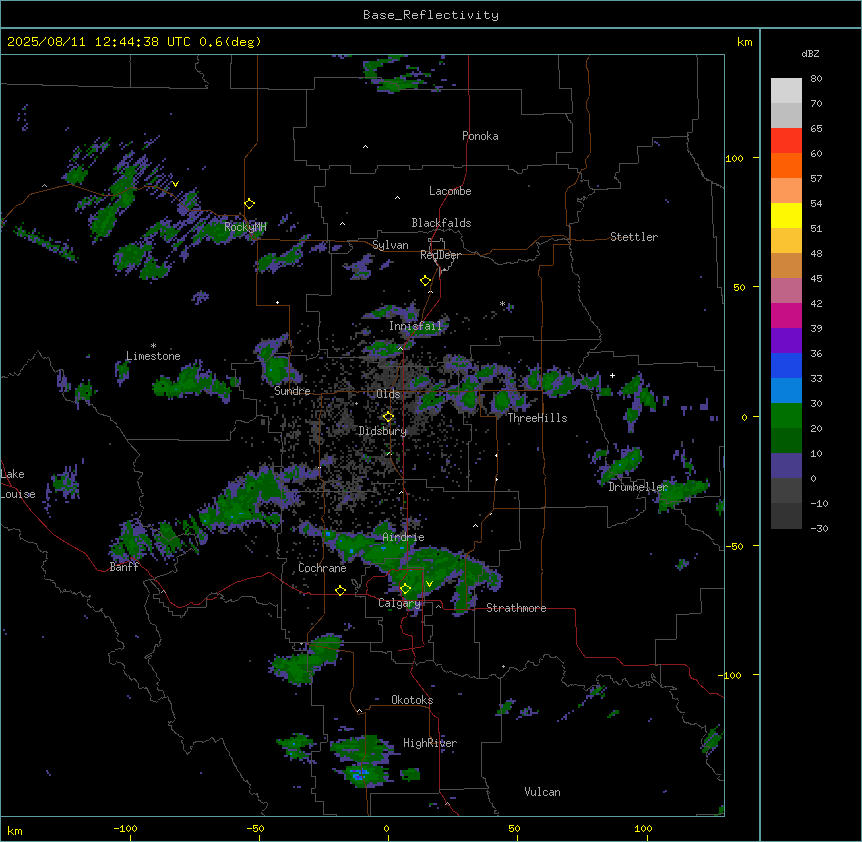Click the Strathmore city label

516,608
